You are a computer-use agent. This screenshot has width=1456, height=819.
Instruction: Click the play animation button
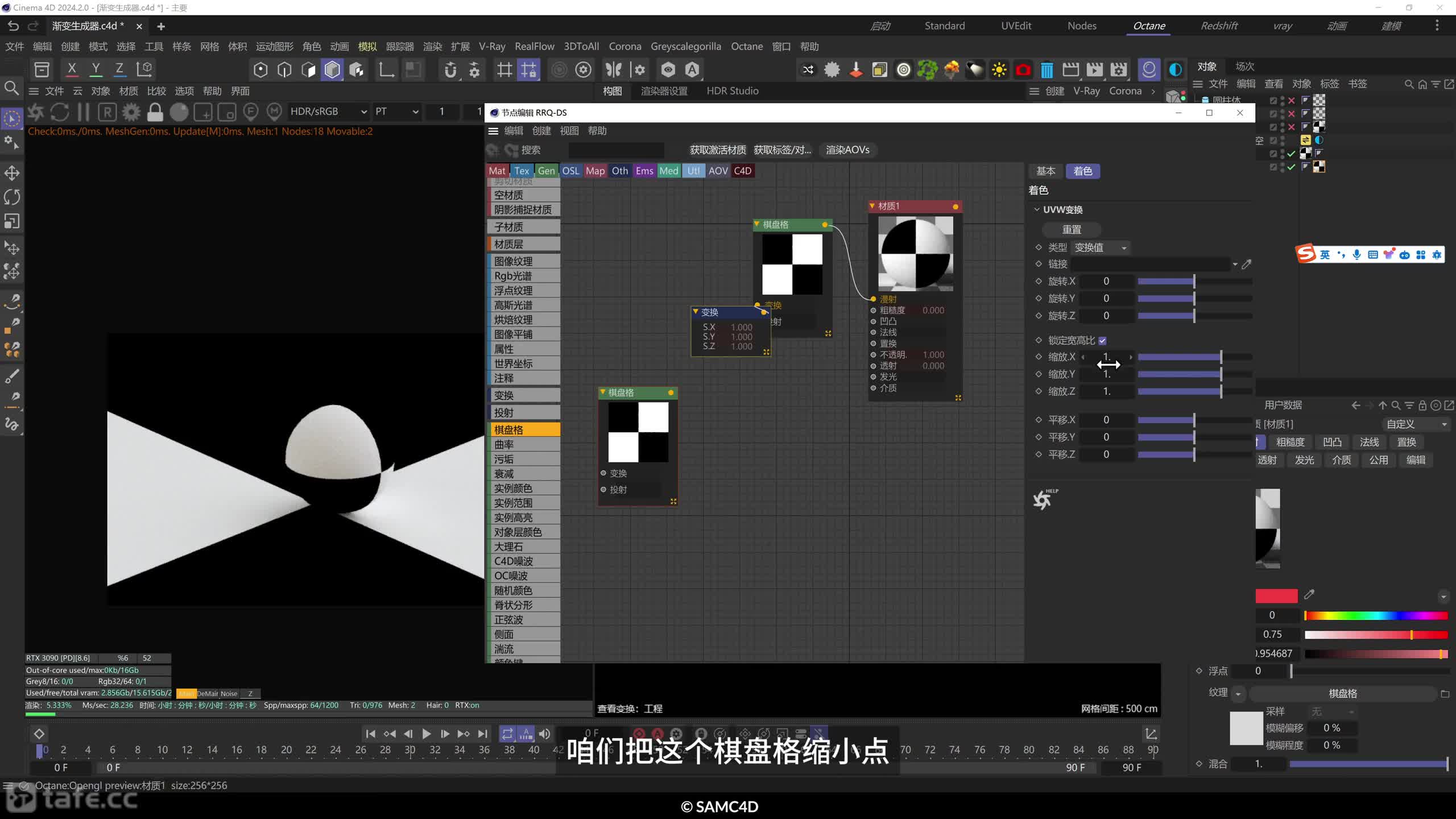coord(426,734)
